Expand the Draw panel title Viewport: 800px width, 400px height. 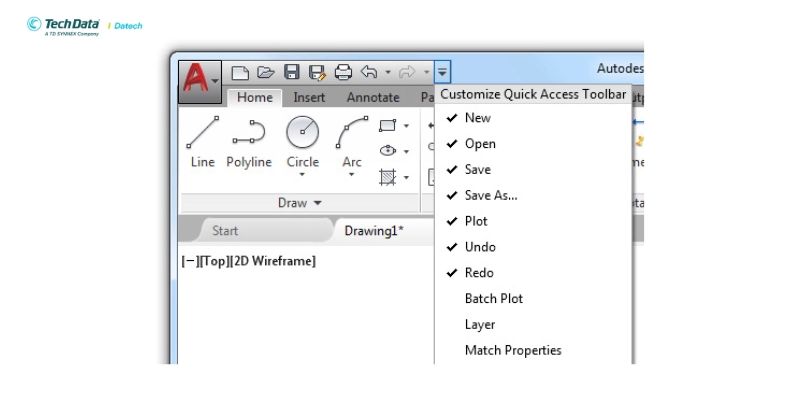300,203
